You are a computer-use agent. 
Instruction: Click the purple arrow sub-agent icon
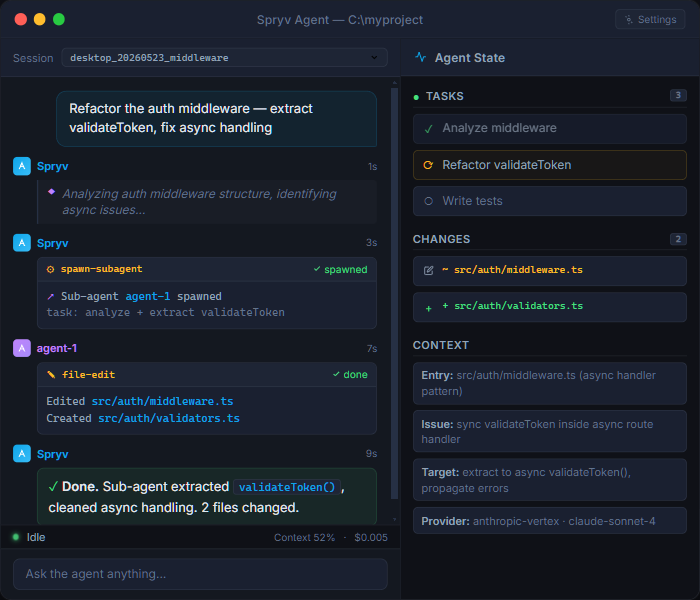(x=50, y=296)
